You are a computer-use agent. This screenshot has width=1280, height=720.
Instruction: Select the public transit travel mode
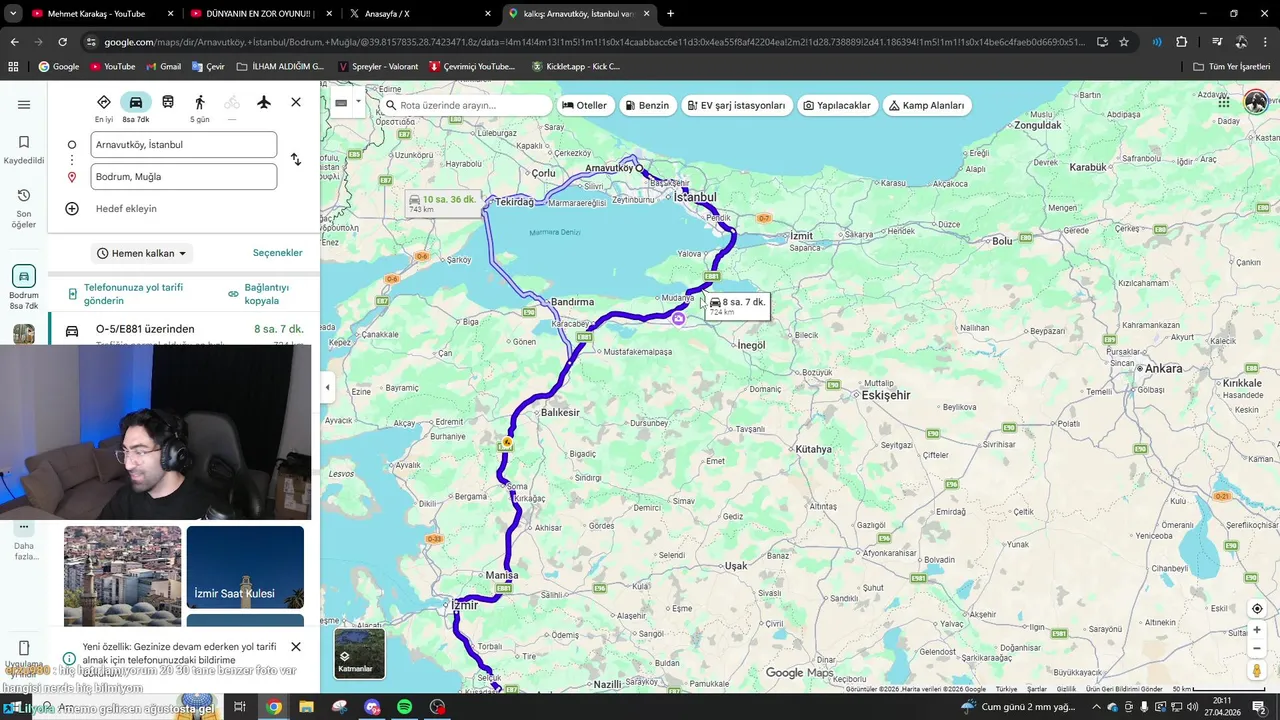click(168, 102)
